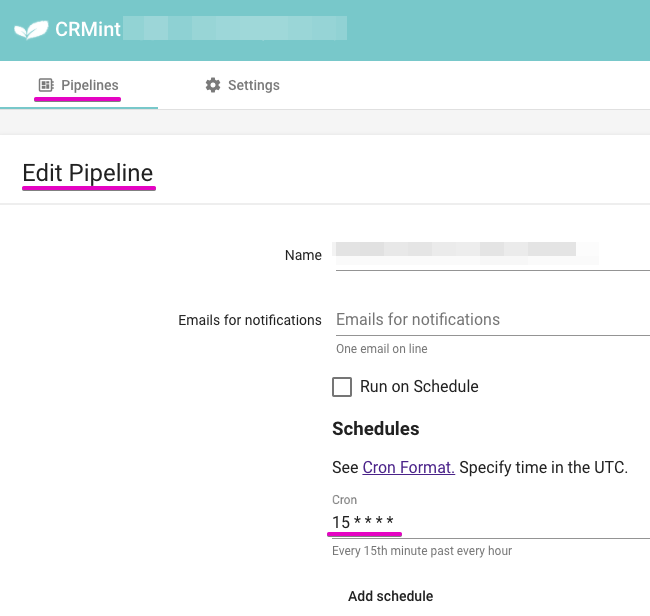Click the Pipelines tab icon
This screenshot has height=616, width=650.
click(46, 85)
